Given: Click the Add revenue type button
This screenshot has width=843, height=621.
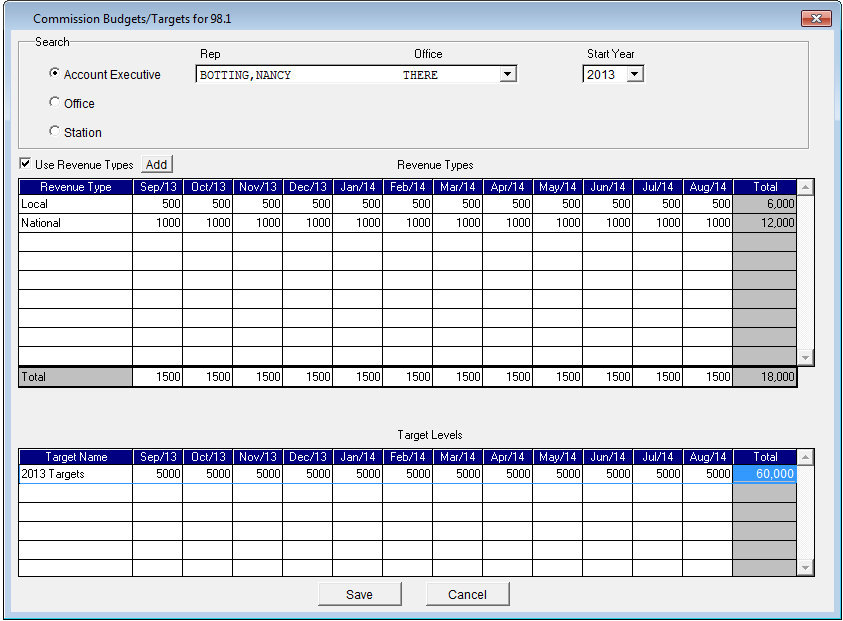Looking at the screenshot, I should pos(157,164).
